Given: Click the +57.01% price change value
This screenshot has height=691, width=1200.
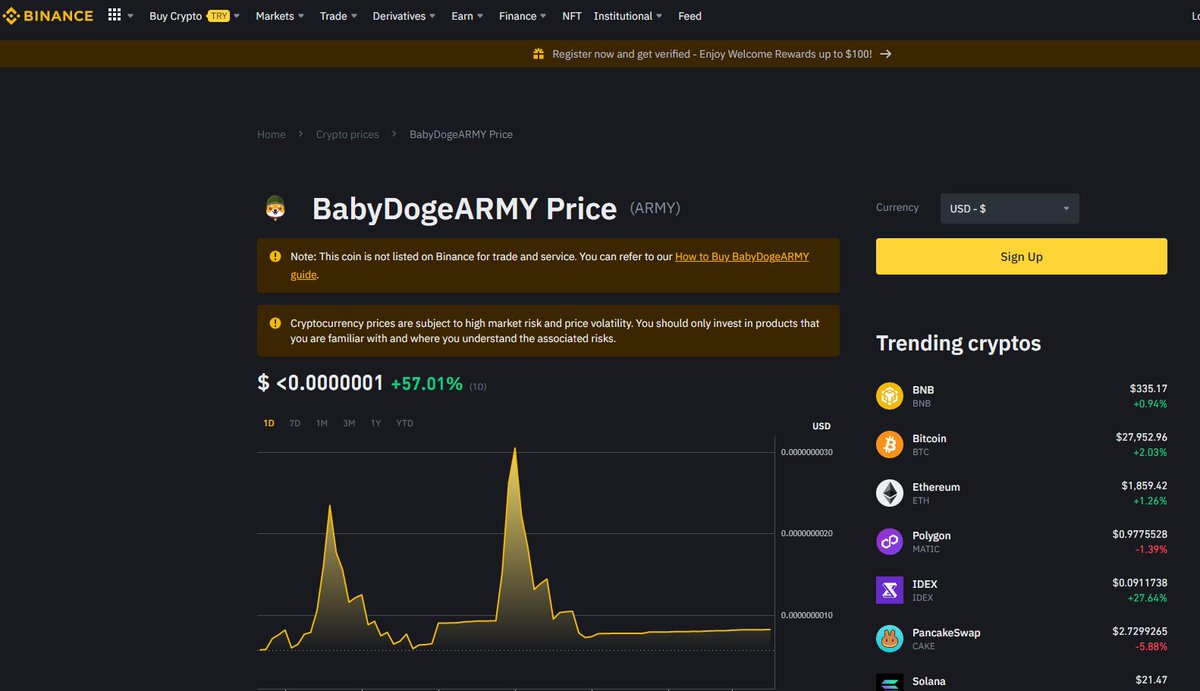Looking at the screenshot, I should tap(426, 383).
